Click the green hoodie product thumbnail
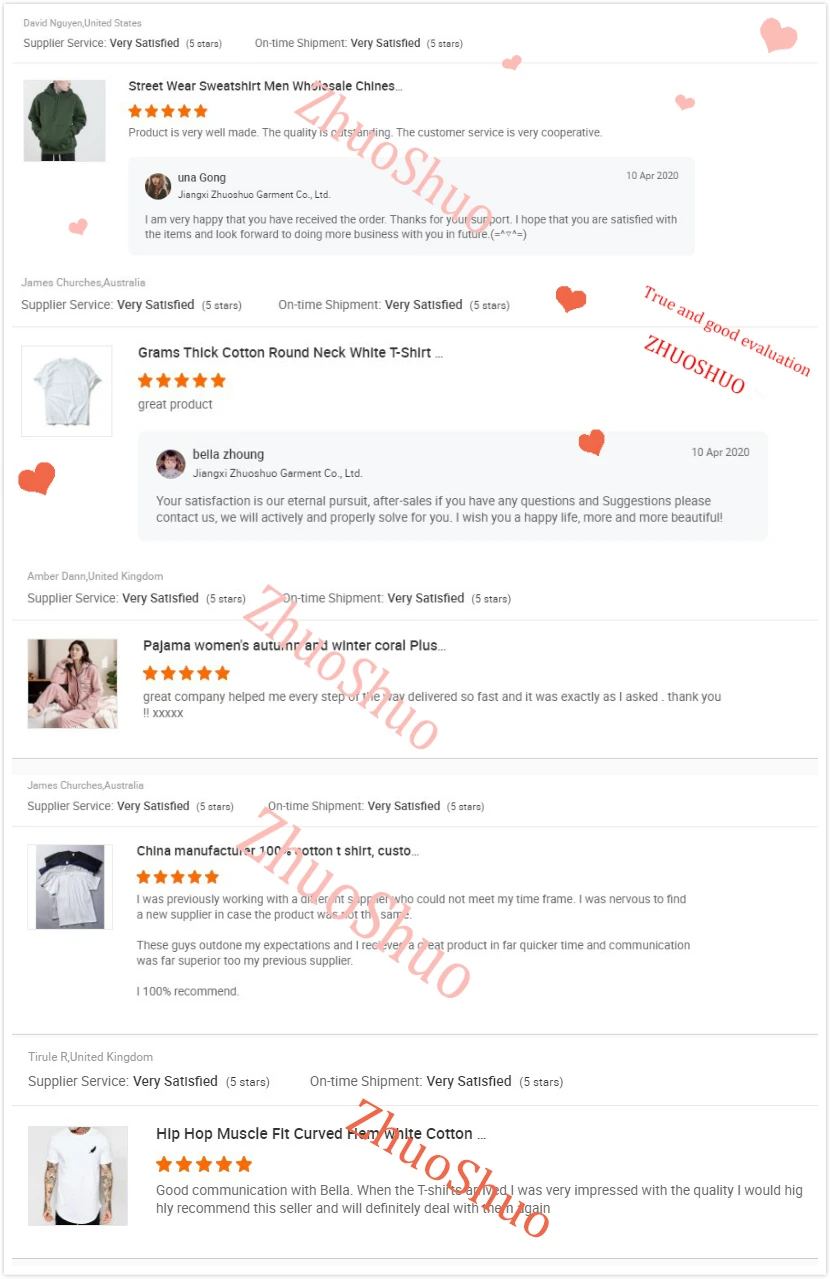830x1279 pixels. pos(64,120)
